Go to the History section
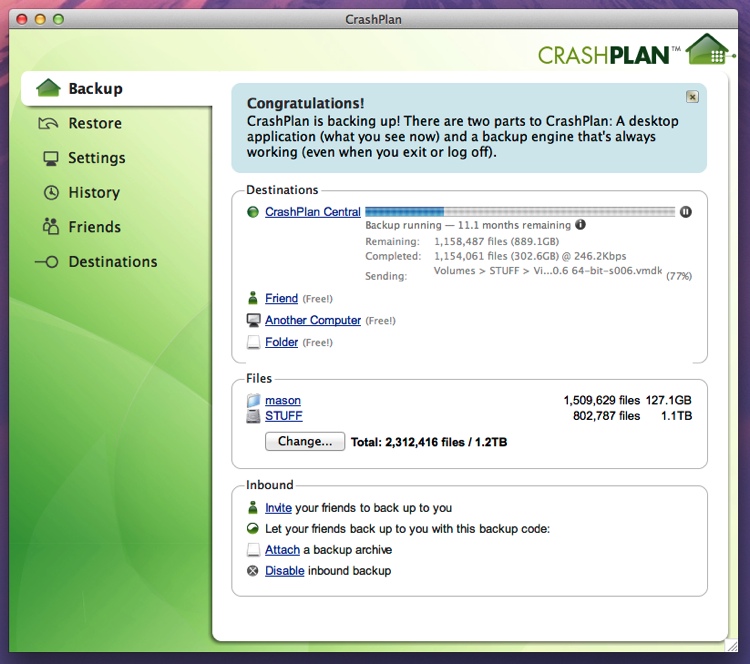This screenshot has height=664, width=750. point(94,192)
